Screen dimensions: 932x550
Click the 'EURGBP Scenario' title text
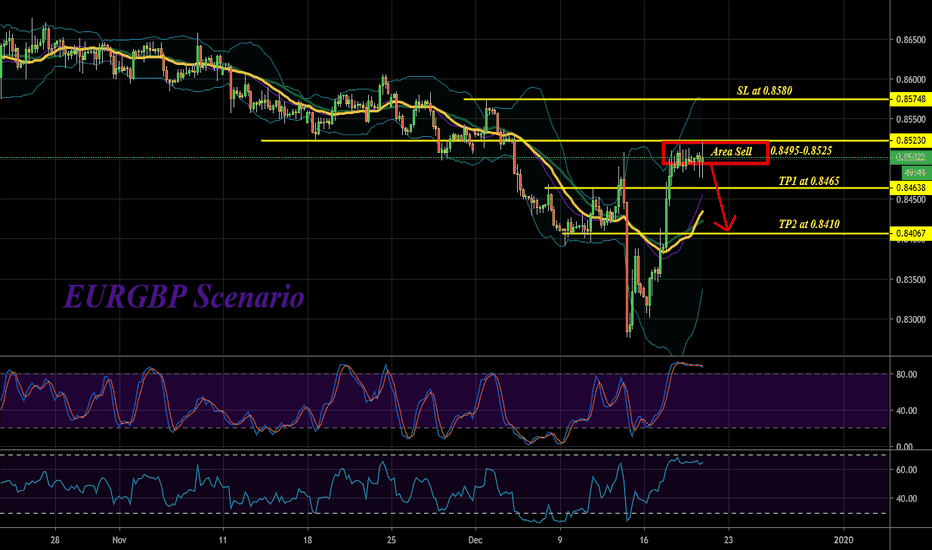point(185,297)
